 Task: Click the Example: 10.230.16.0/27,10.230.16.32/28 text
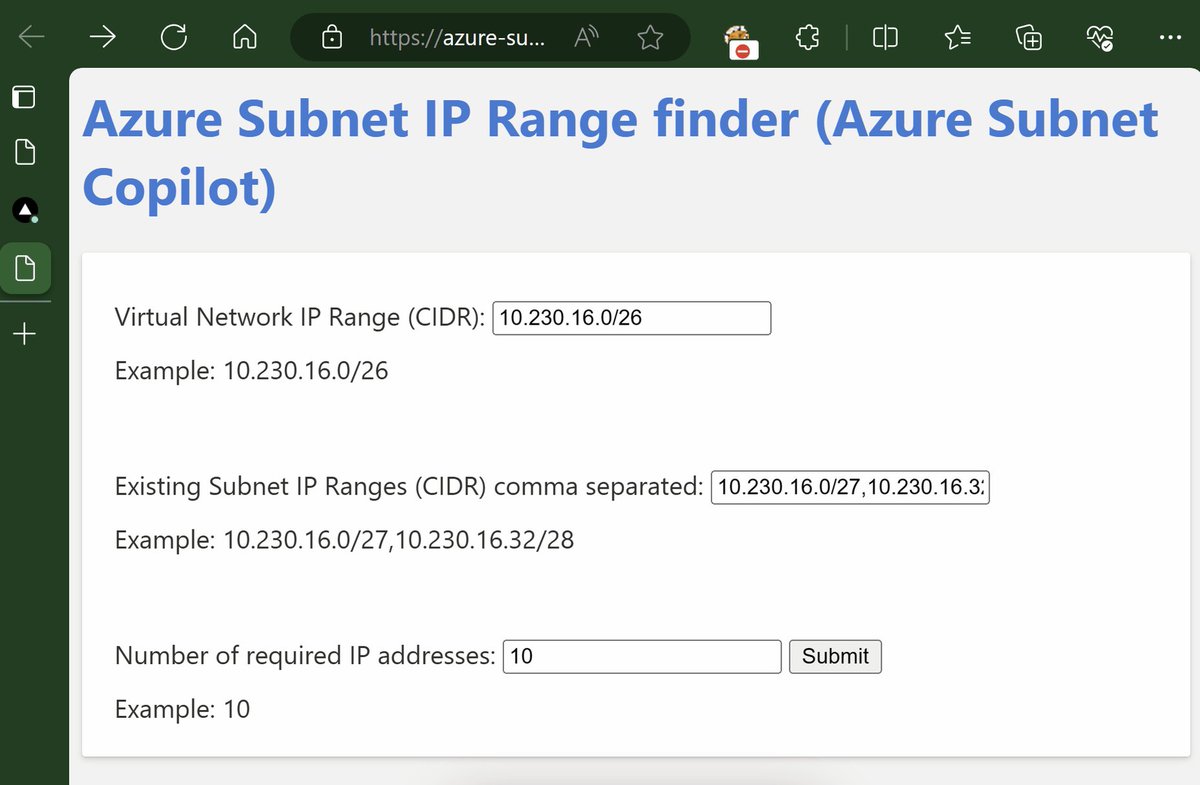click(x=345, y=541)
